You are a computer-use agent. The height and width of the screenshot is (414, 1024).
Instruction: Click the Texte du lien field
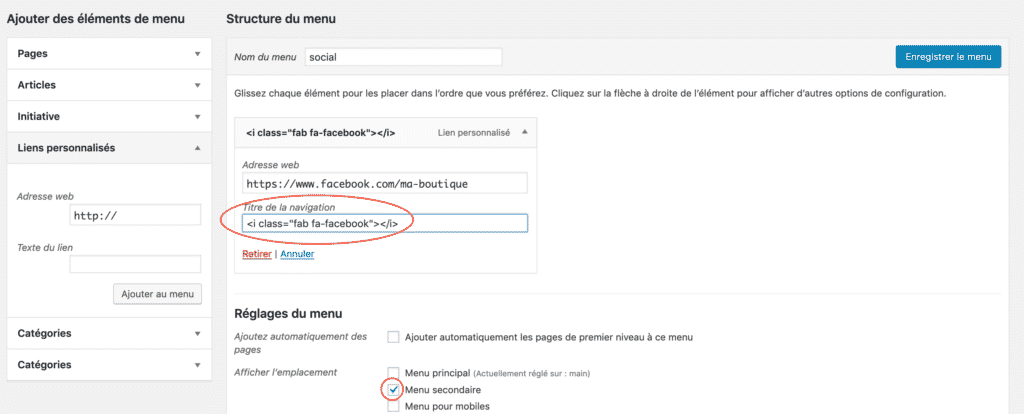135,264
